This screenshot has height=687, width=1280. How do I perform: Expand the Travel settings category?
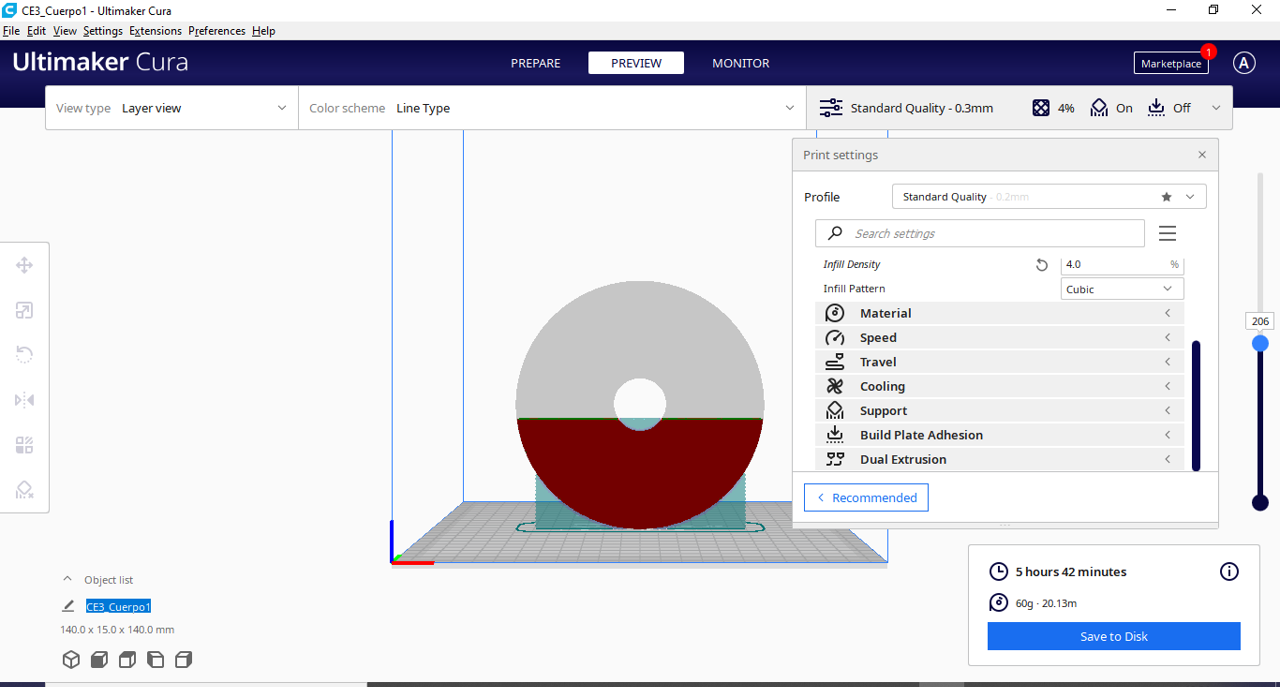999,362
